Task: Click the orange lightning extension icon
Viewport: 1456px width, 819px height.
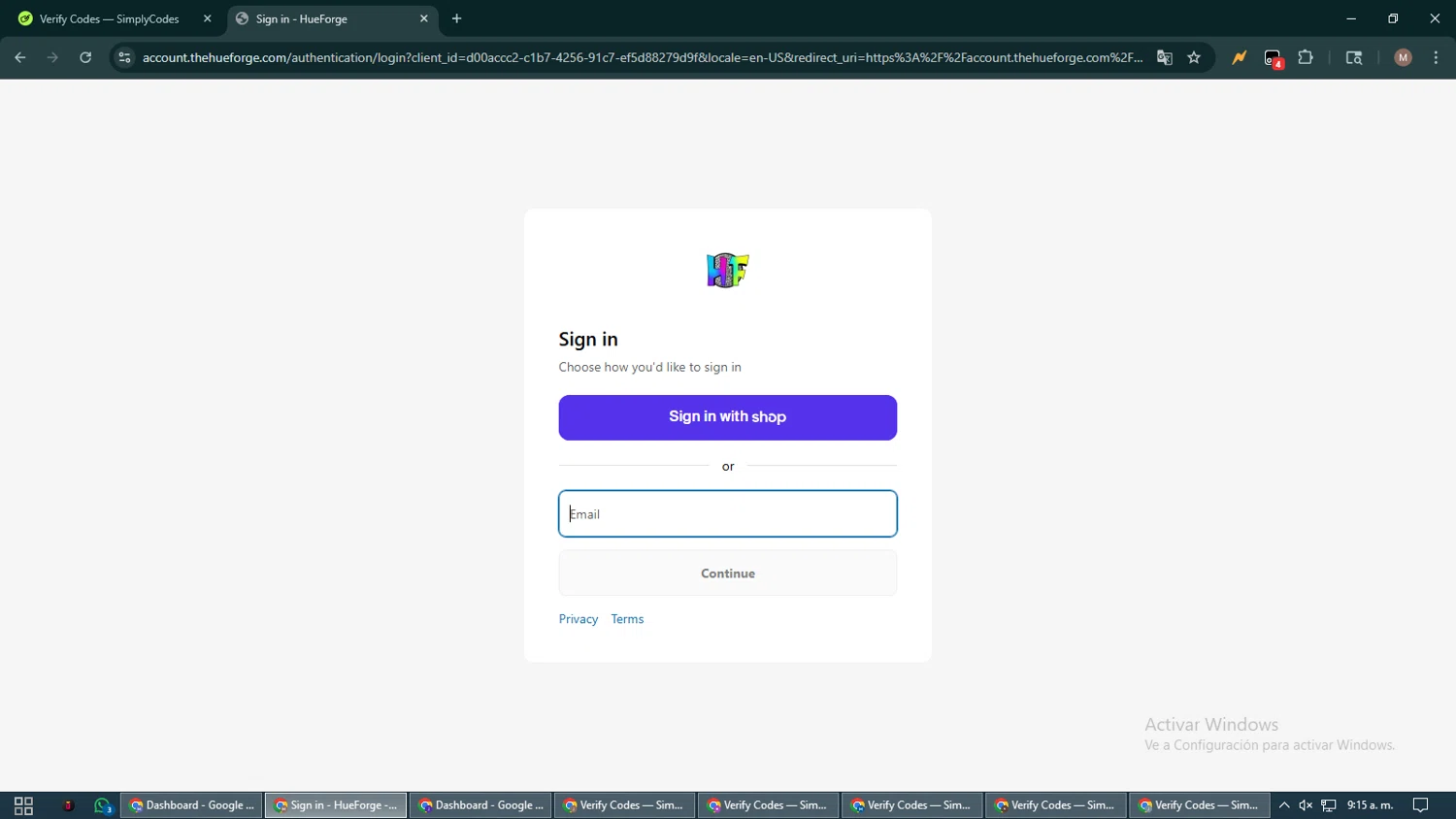Action: 1240,57
